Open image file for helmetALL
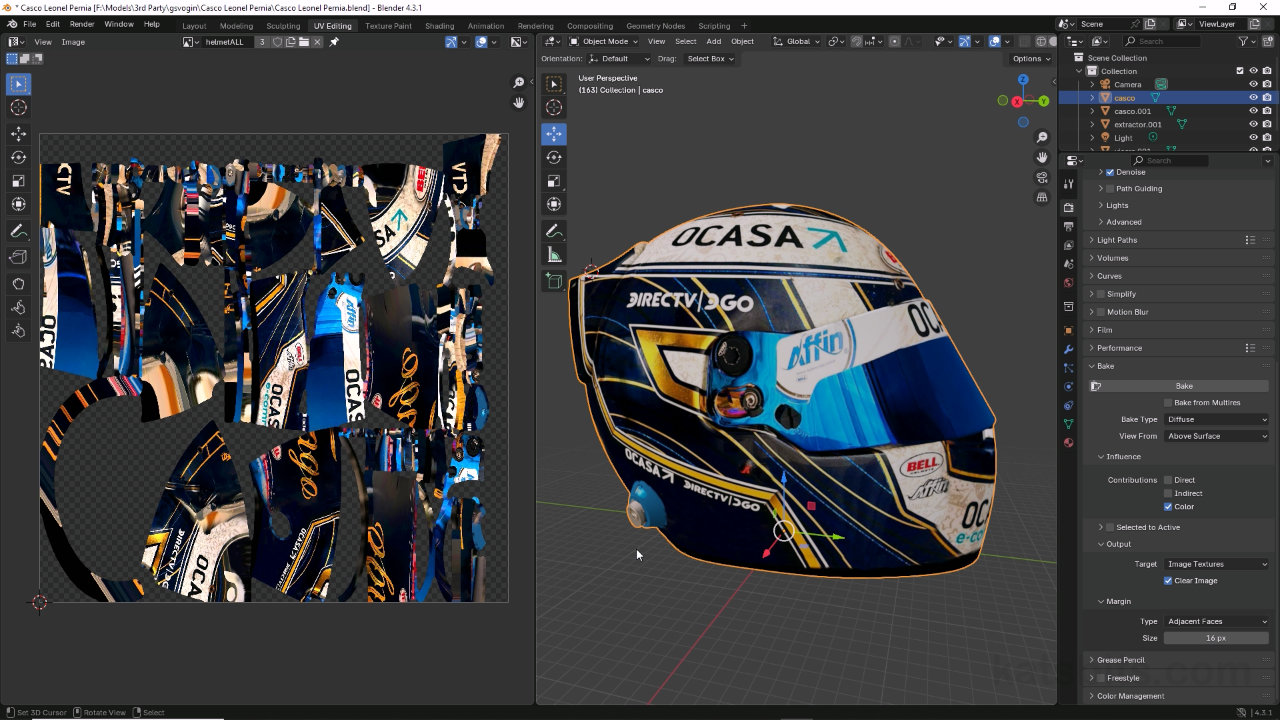The height and width of the screenshot is (720, 1280). click(304, 42)
